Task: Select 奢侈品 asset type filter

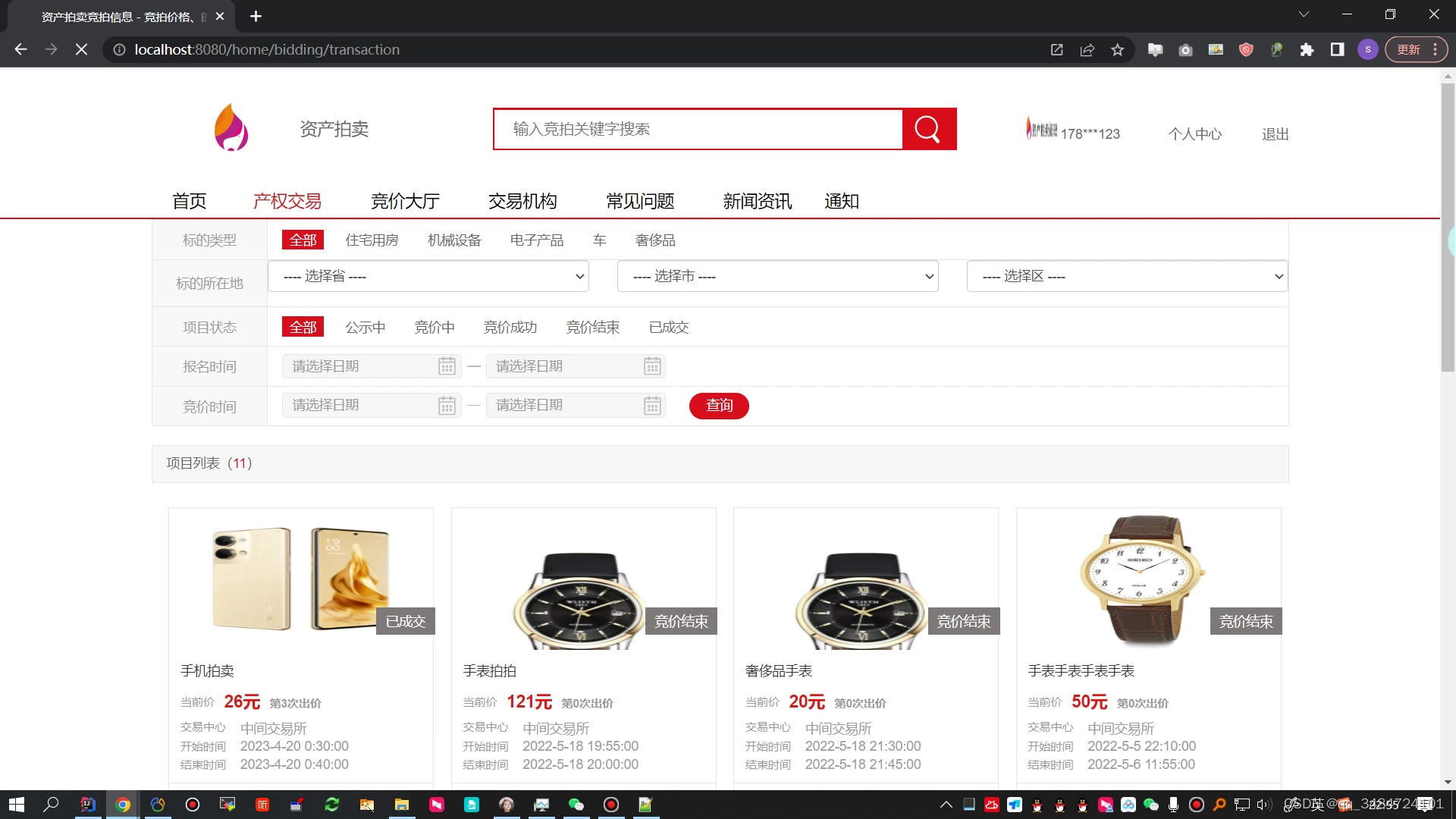Action: pyautogui.click(x=655, y=240)
